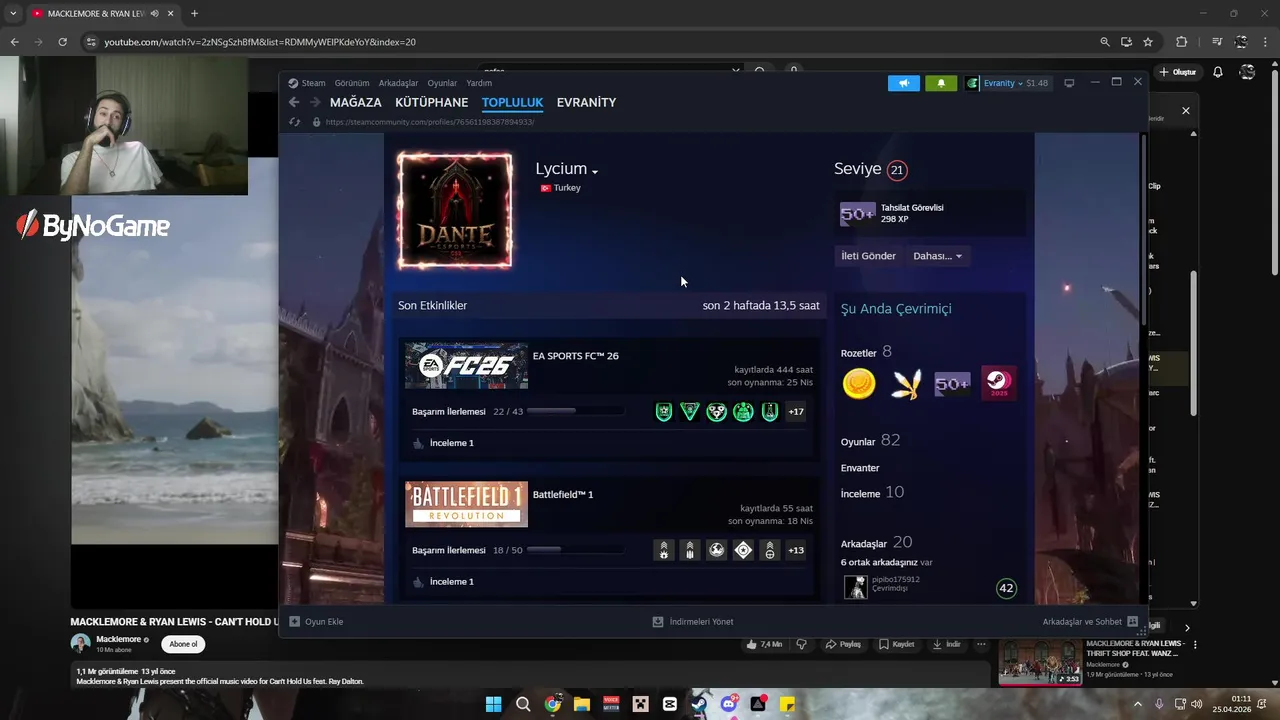Open Thrift Shop suggested video thumbnail
Screen dimensions: 1280x720
coord(1040,662)
